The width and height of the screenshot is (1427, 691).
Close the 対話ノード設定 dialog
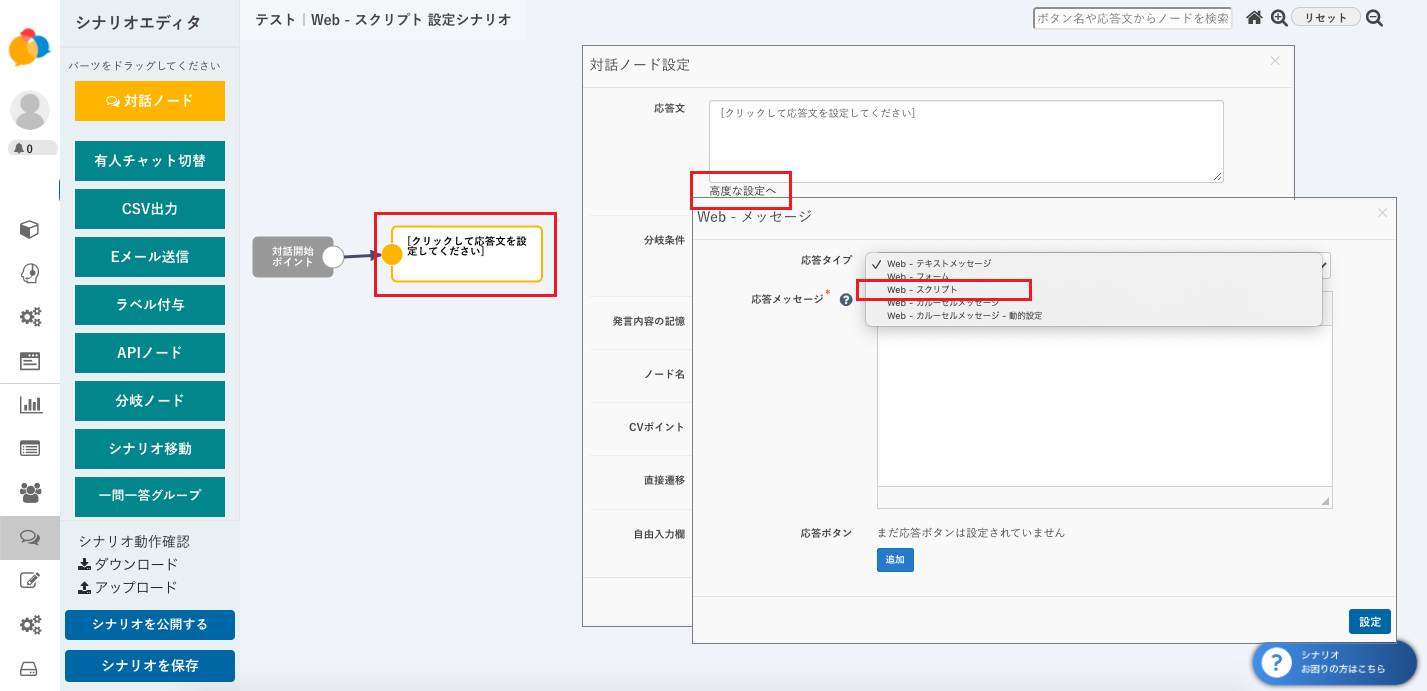tap(1274, 61)
